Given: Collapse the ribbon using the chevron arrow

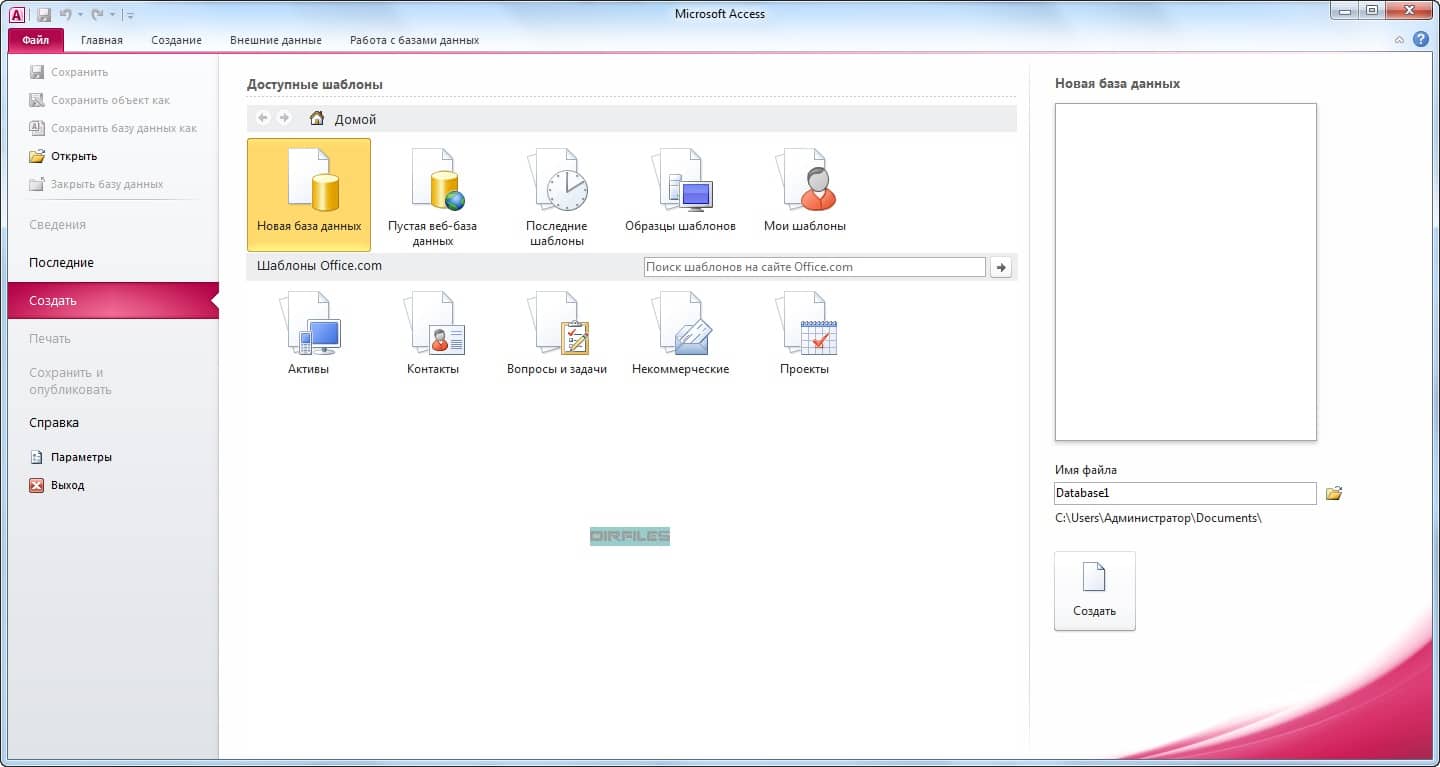Looking at the screenshot, I should pos(1399,40).
